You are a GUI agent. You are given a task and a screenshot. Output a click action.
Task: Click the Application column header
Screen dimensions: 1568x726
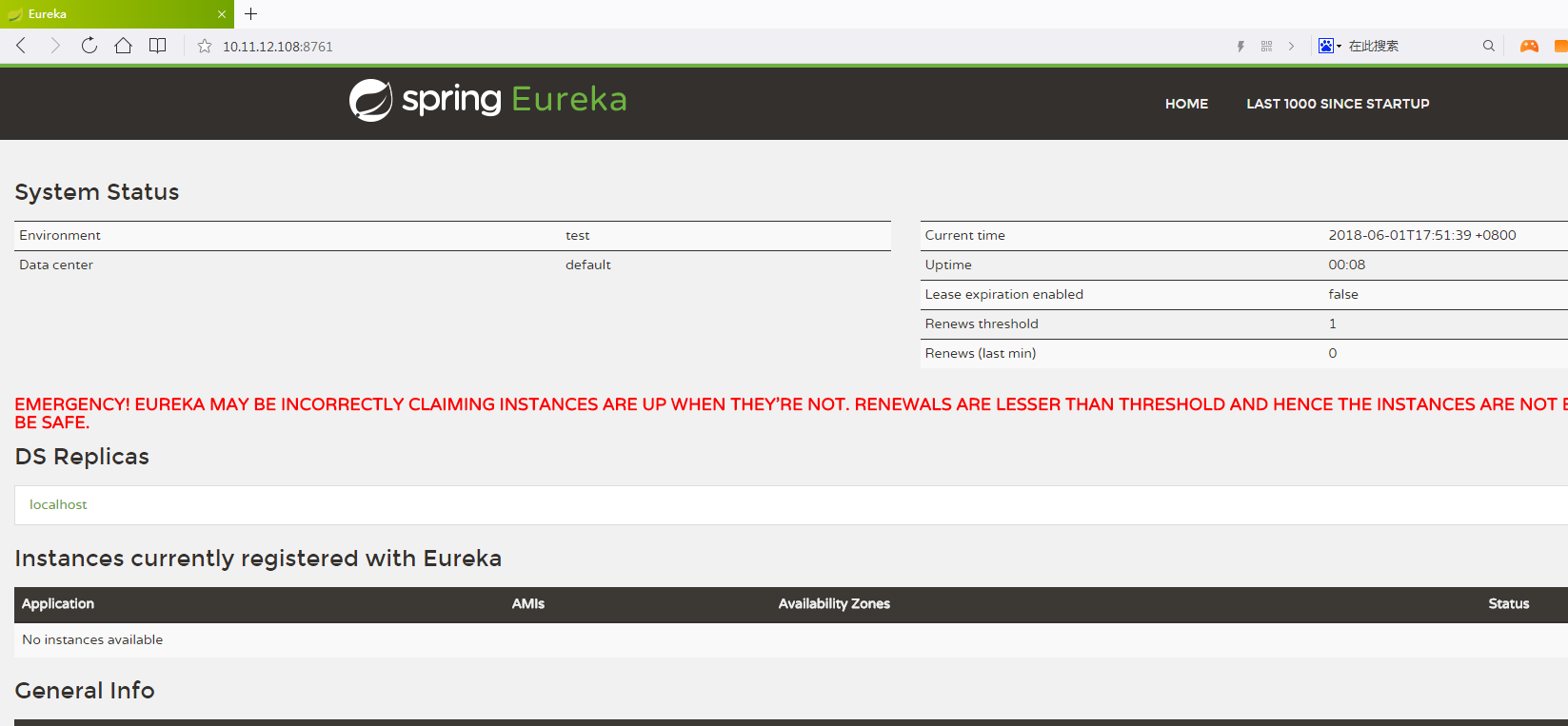58,603
